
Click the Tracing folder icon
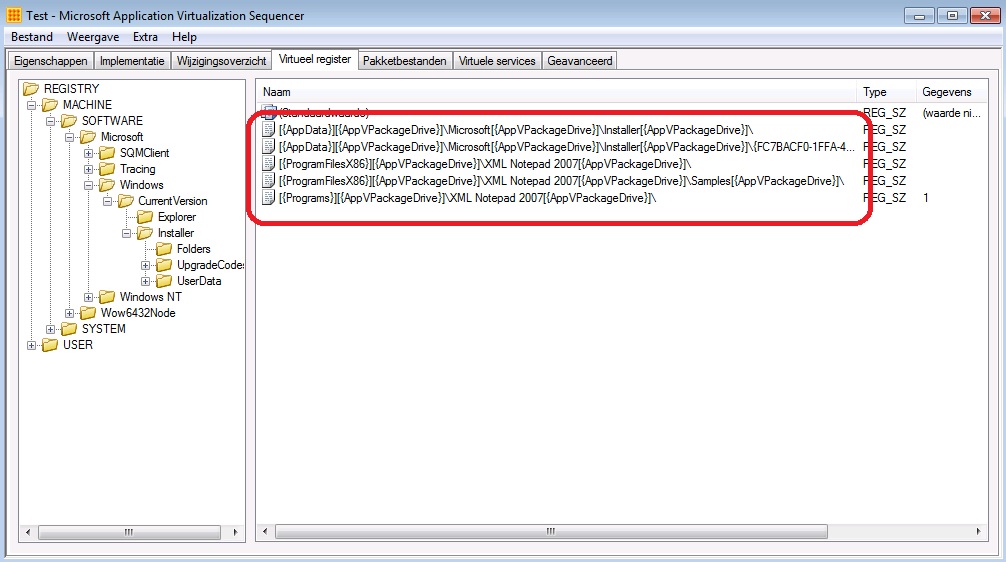[x=108, y=169]
